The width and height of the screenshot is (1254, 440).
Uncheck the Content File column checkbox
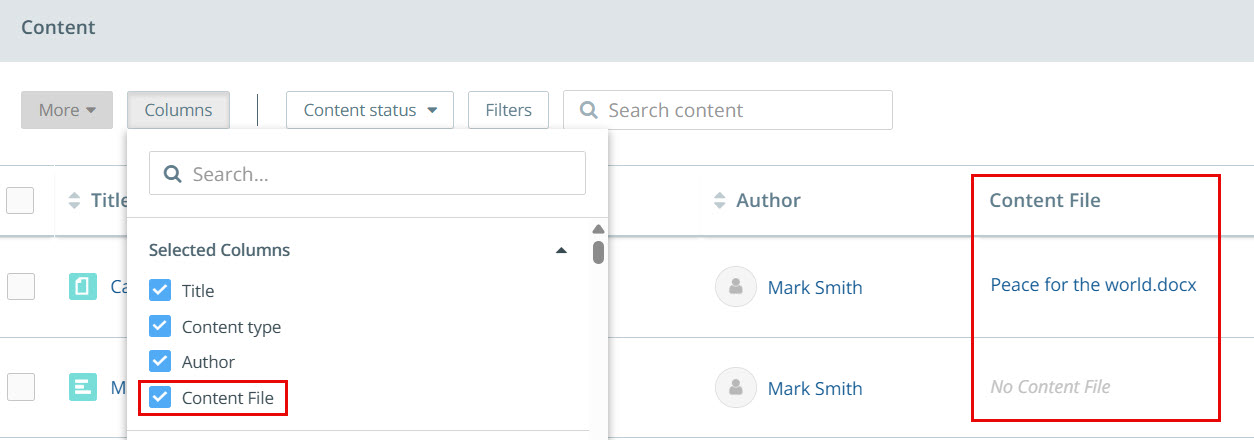pos(160,398)
